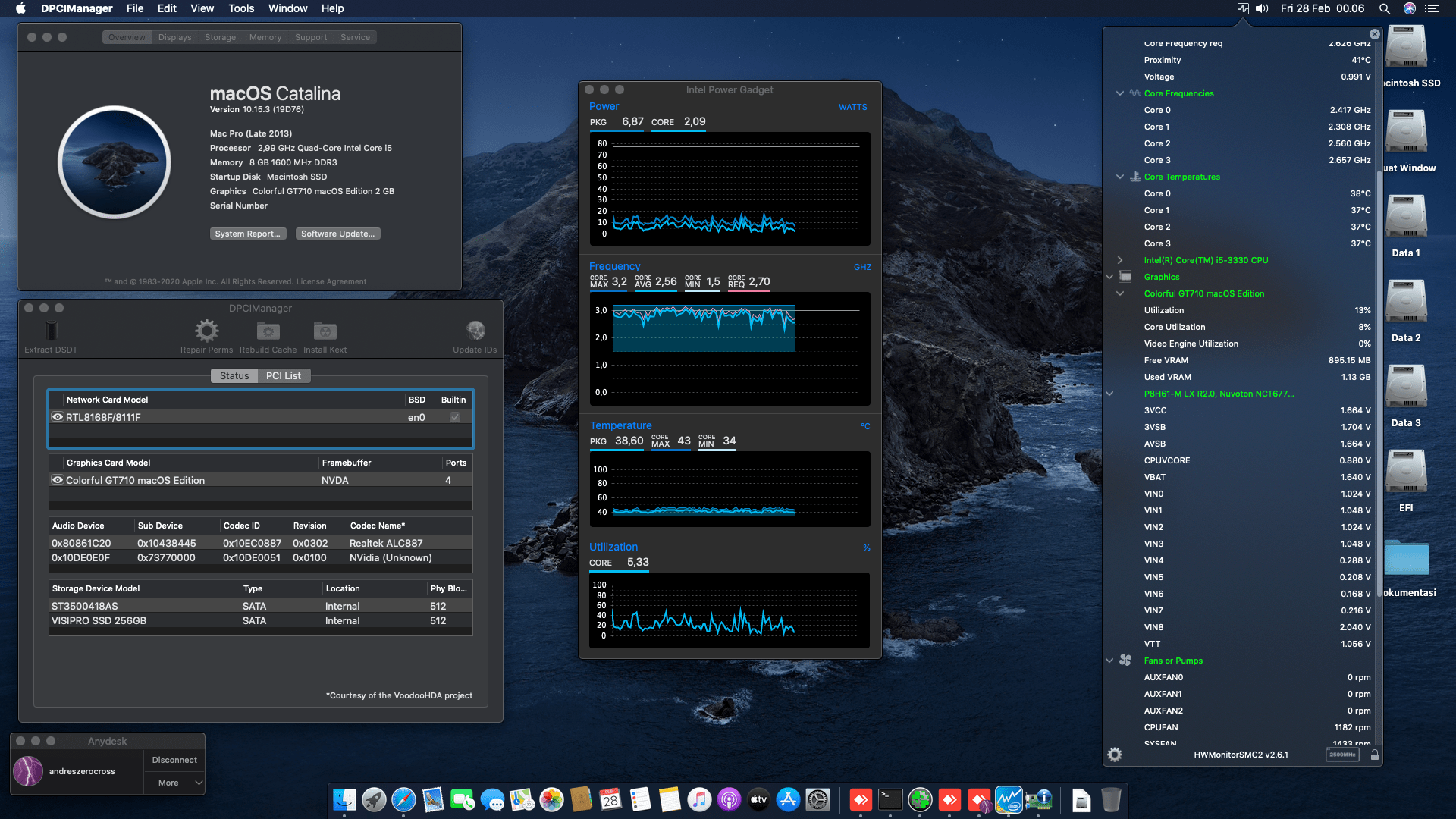Open Music app from the Dock
Image resolution: width=1456 pixels, height=819 pixels.
[x=699, y=799]
